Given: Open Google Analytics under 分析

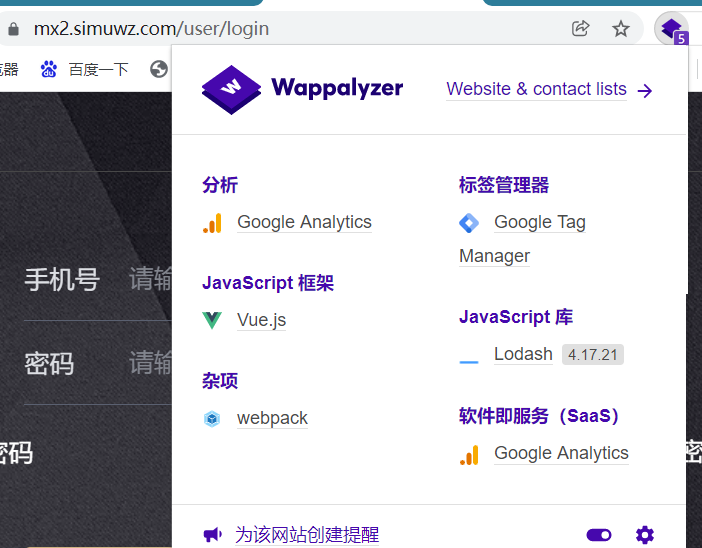Looking at the screenshot, I should pos(304,222).
